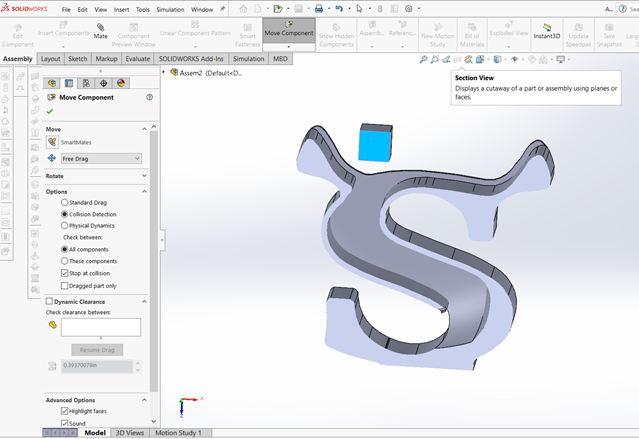Click the Move Component toolbar button
The image size is (639, 439).
click(x=289, y=30)
